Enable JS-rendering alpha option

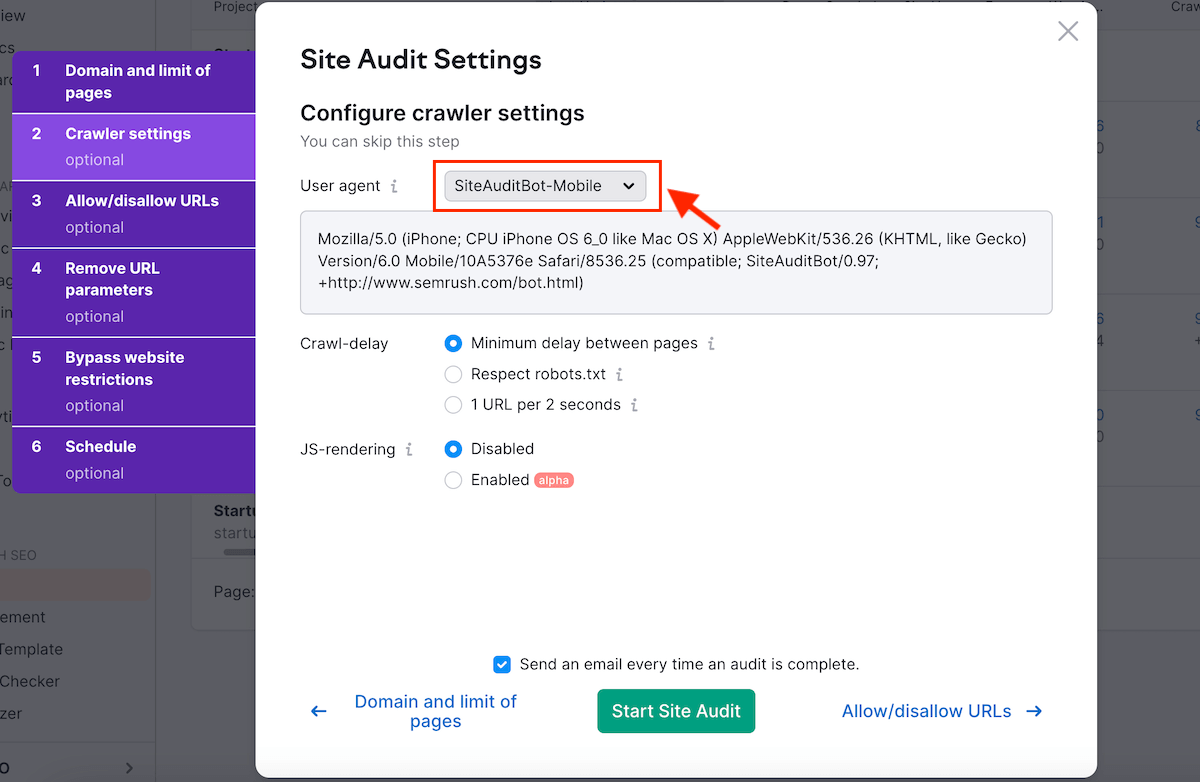click(453, 481)
